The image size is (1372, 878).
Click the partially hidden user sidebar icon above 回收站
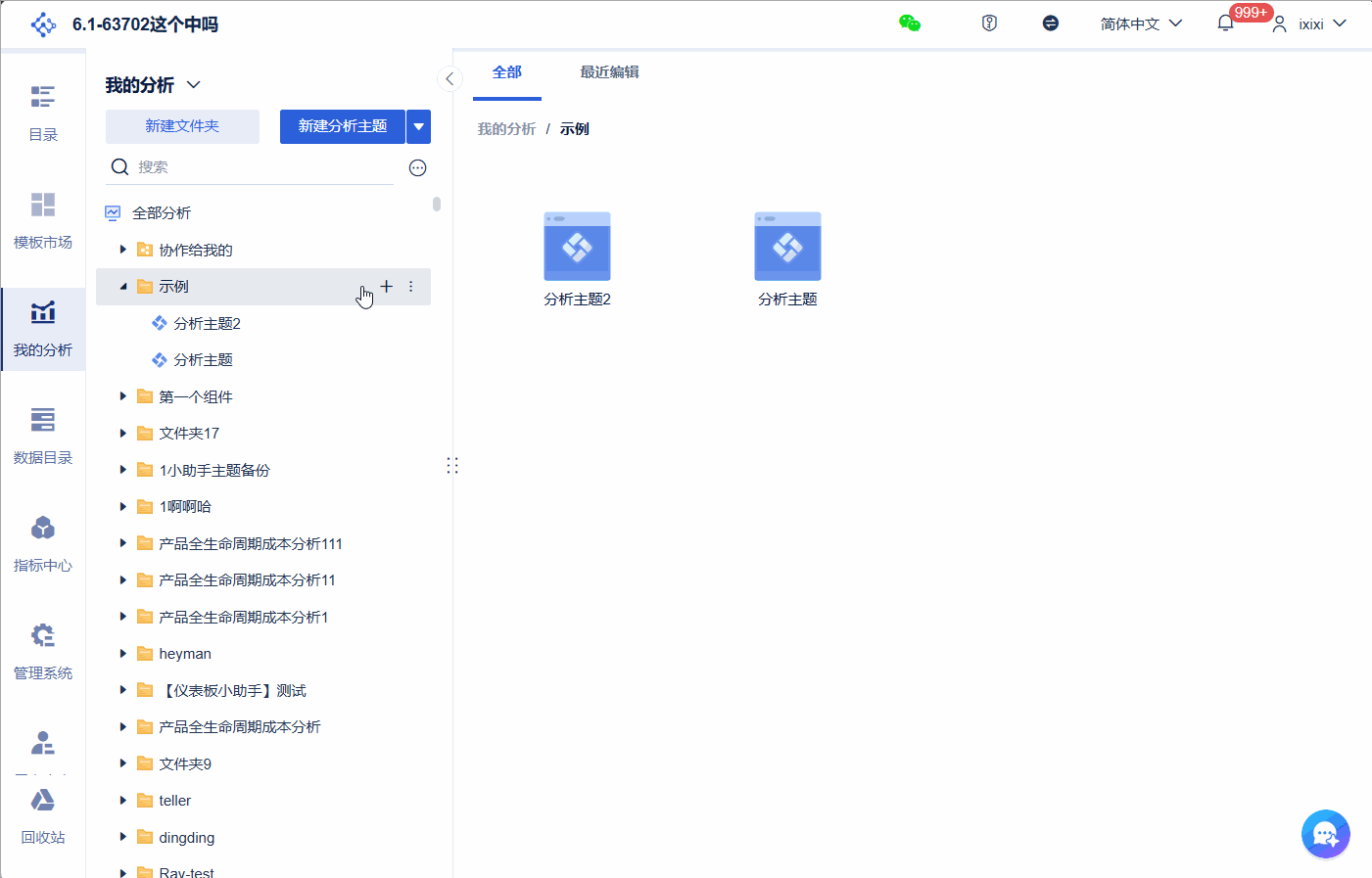[43, 744]
